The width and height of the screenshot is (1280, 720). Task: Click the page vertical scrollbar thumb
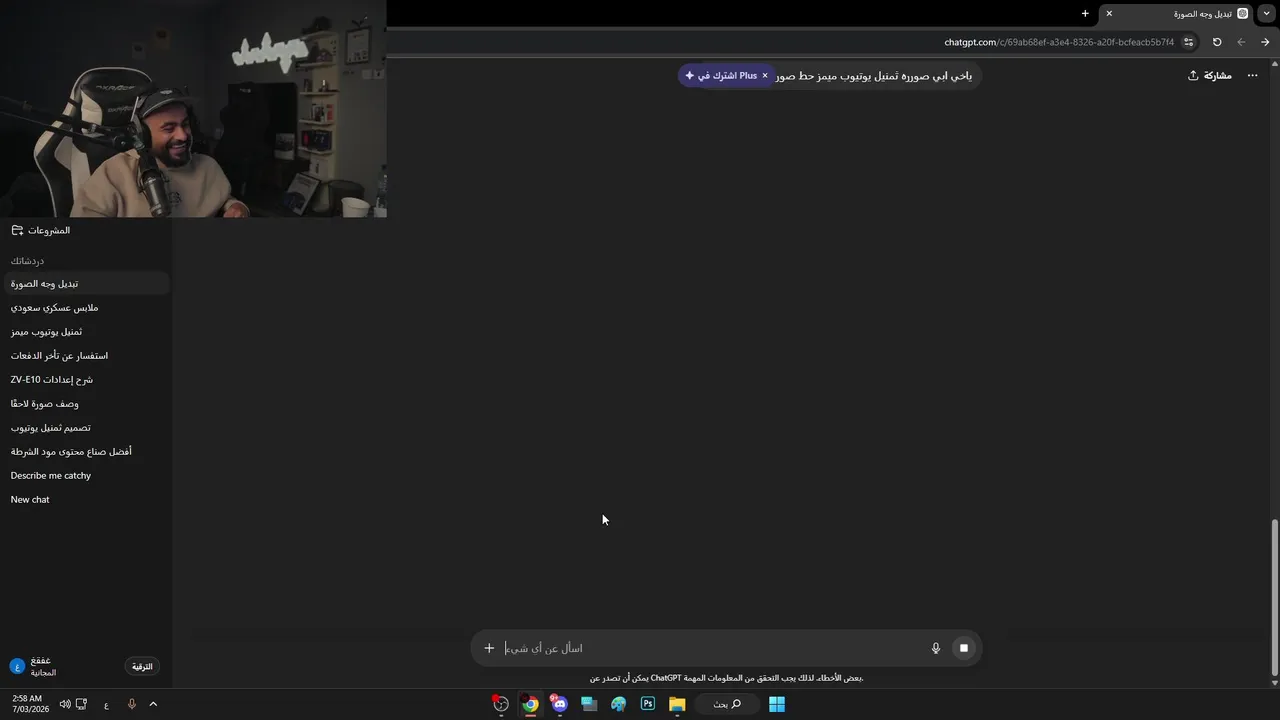click(x=1274, y=596)
